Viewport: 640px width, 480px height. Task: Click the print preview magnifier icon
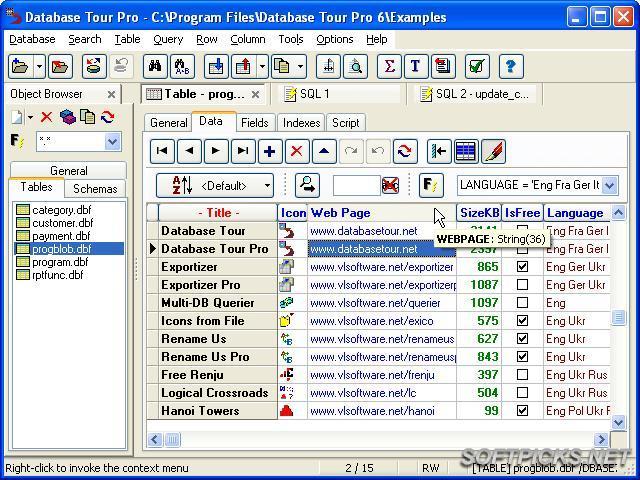coord(356,66)
